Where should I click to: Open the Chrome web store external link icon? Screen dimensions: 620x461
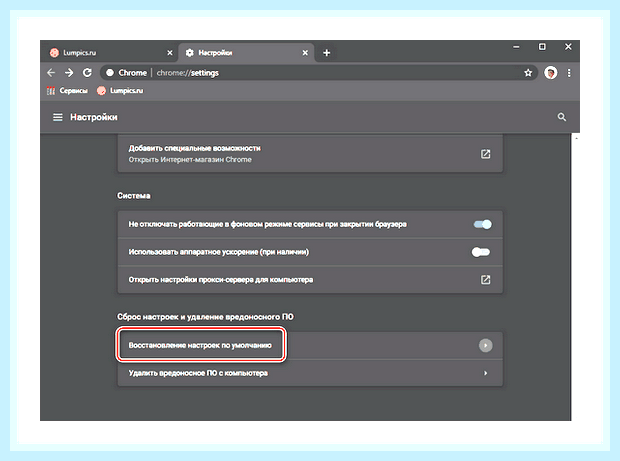(x=486, y=154)
